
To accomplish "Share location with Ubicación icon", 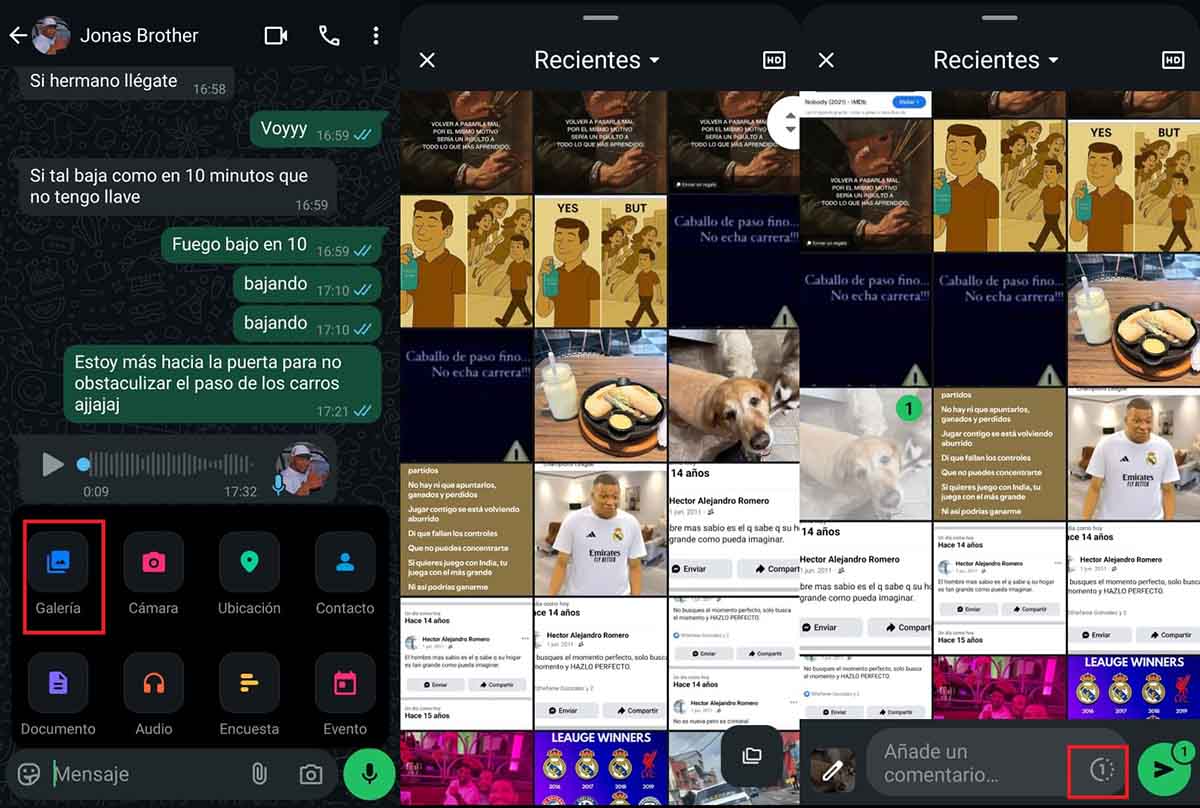I will tap(249, 575).
